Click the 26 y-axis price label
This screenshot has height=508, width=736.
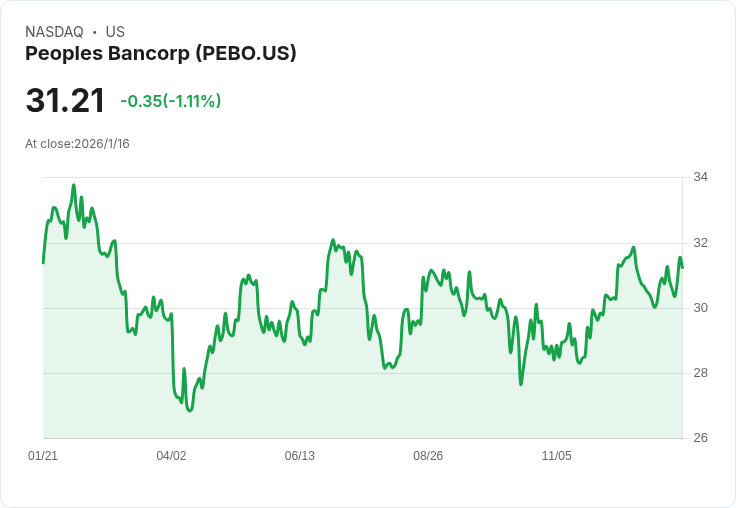click(700, 438)
